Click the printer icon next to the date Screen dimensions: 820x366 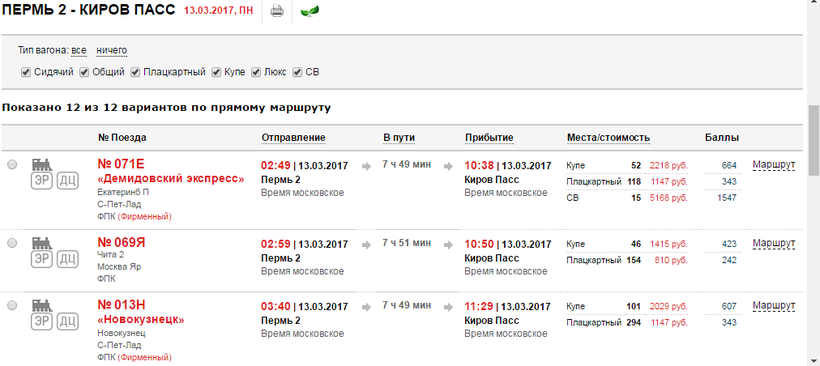(x=277, y=10)
